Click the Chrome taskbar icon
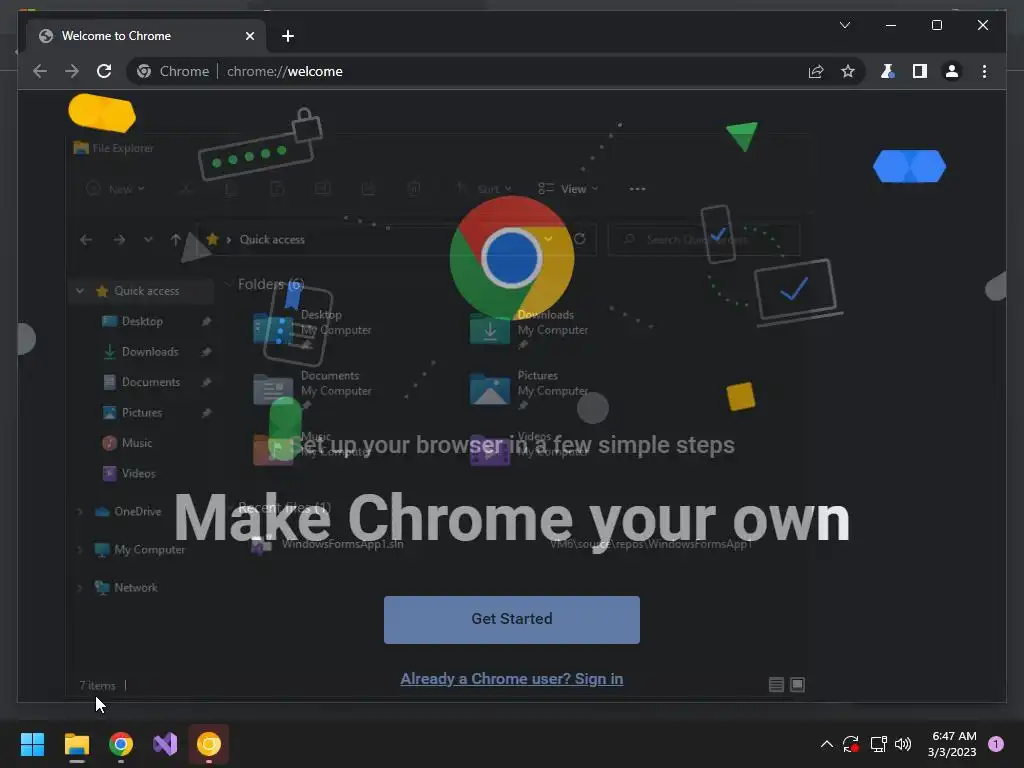The image size is (1024, 768). (x=121, y=744)
